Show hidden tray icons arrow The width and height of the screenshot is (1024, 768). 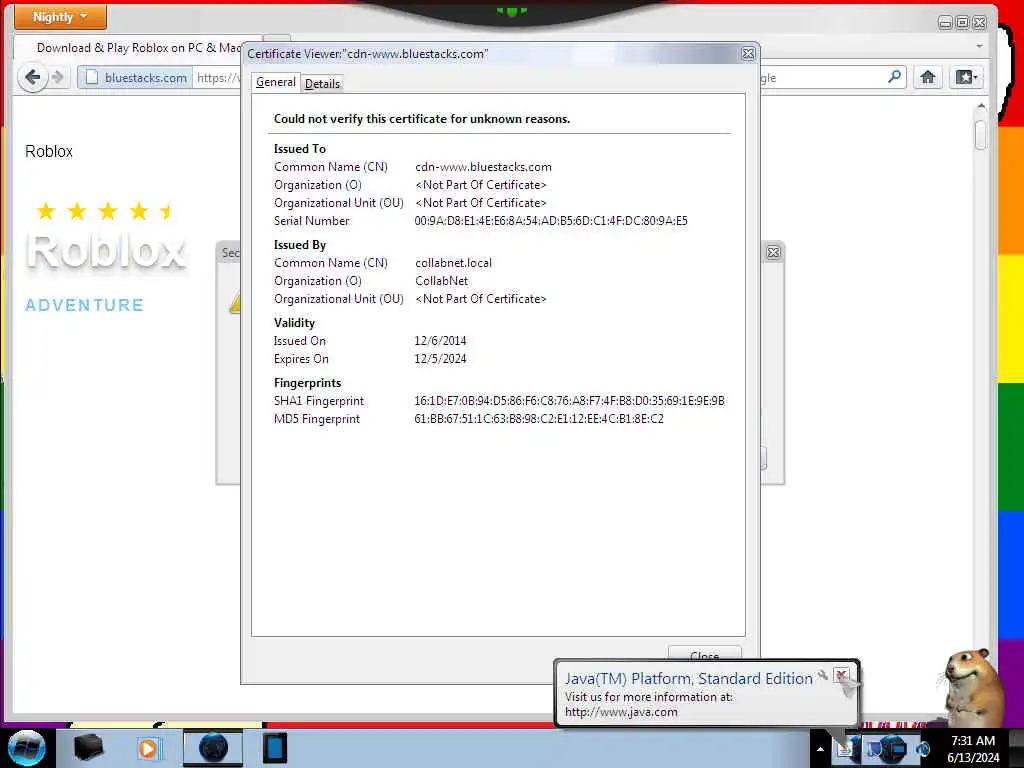pos(820,749)
